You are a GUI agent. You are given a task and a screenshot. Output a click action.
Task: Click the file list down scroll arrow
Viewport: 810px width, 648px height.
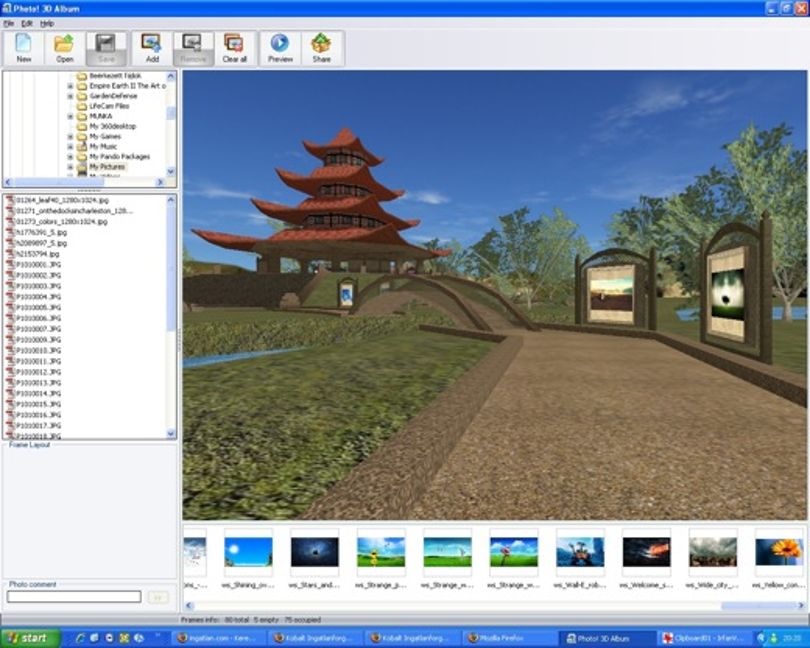[x=171, y=434]
